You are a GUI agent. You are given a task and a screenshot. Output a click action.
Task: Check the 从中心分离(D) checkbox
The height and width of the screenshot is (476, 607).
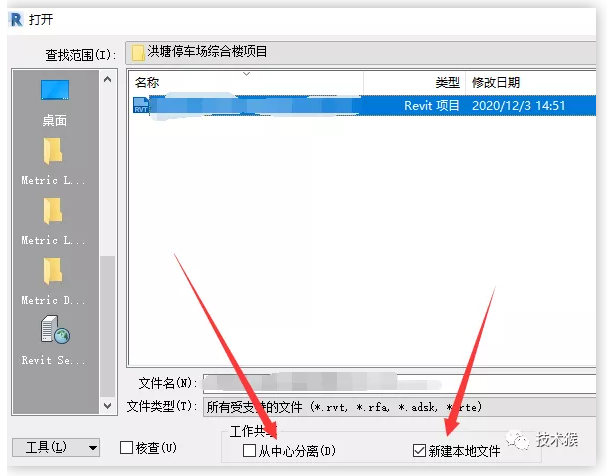coord(249,451)
